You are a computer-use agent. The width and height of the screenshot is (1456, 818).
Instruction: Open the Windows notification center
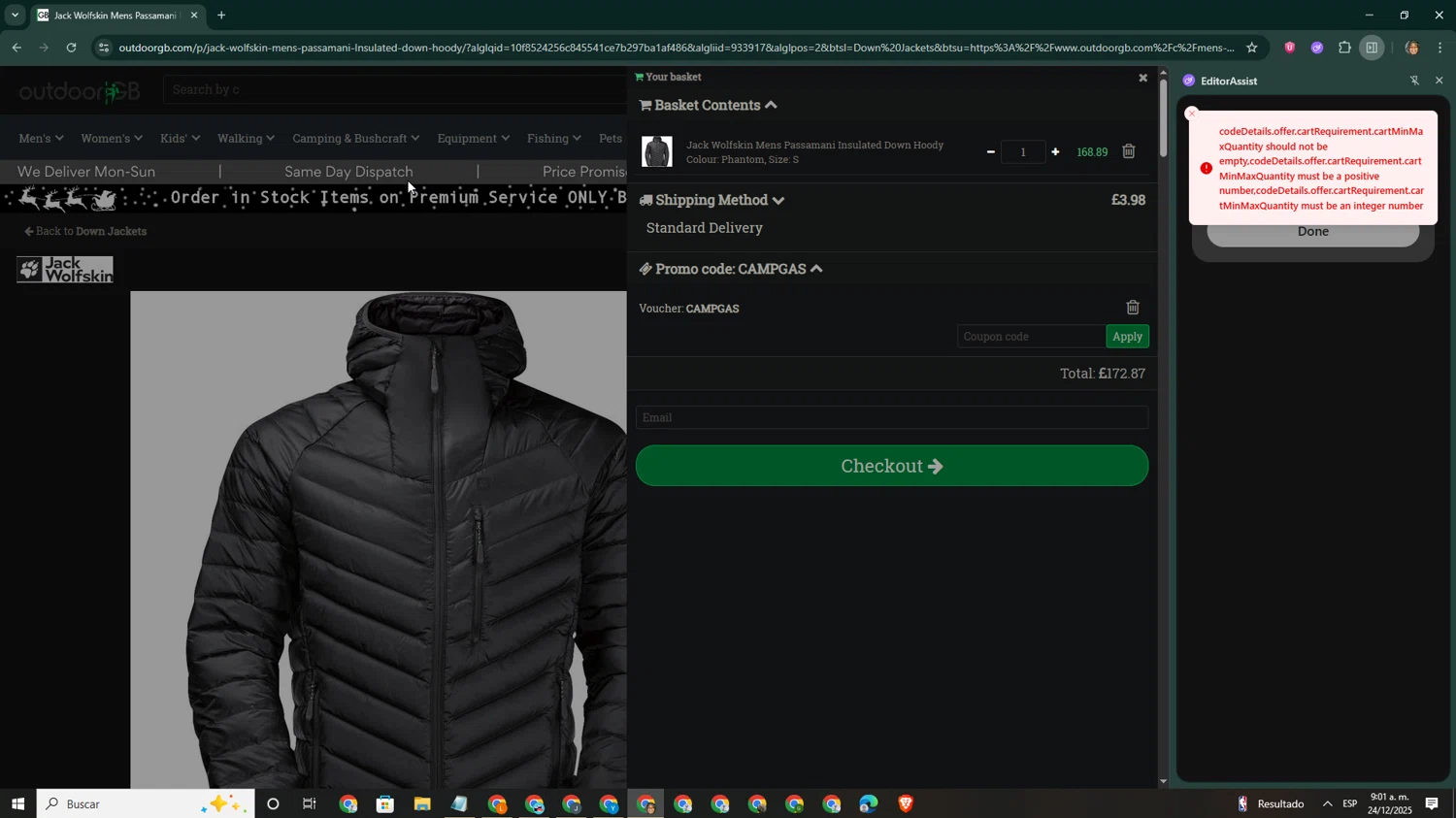pos(1432,803)
